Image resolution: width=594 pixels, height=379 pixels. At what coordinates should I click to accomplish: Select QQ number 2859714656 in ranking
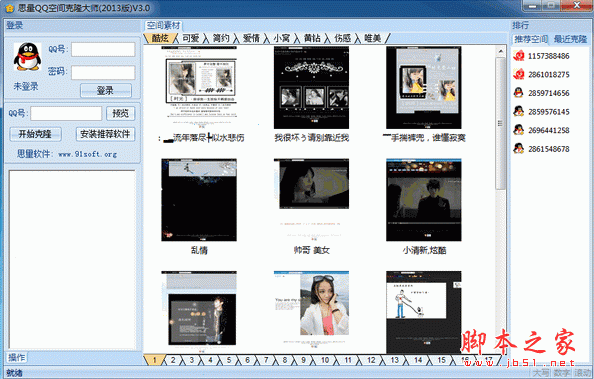549,93
